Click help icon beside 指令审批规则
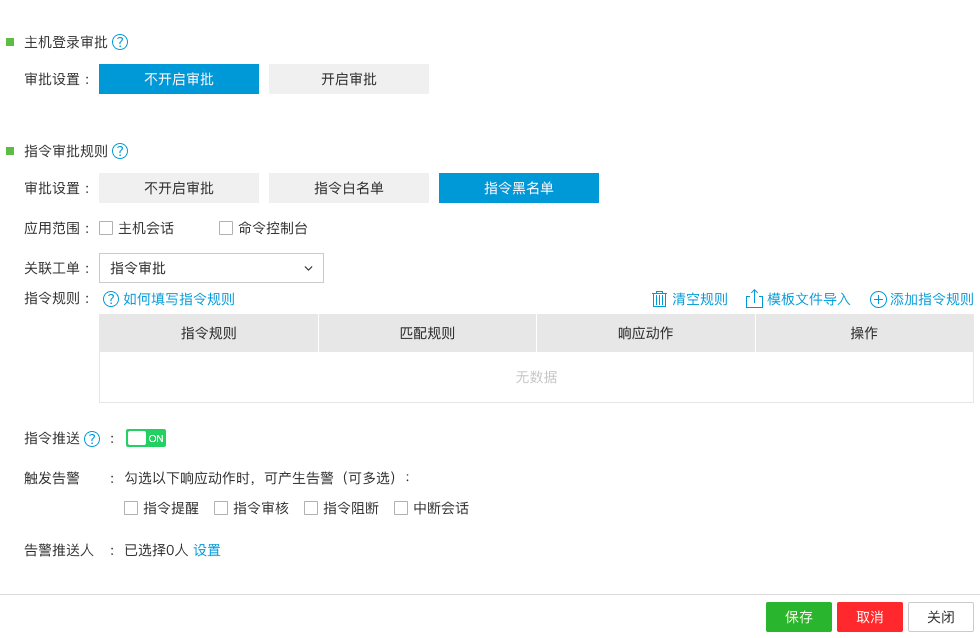 click(x=120, y=151)
